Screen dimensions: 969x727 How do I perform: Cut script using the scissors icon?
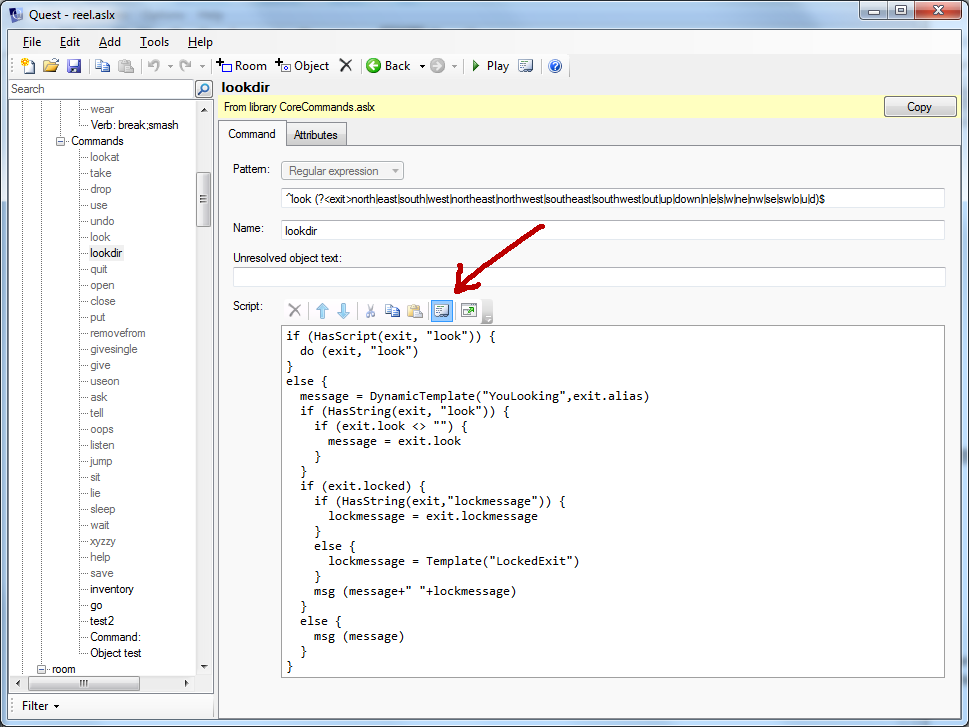[x=370, y=311]
